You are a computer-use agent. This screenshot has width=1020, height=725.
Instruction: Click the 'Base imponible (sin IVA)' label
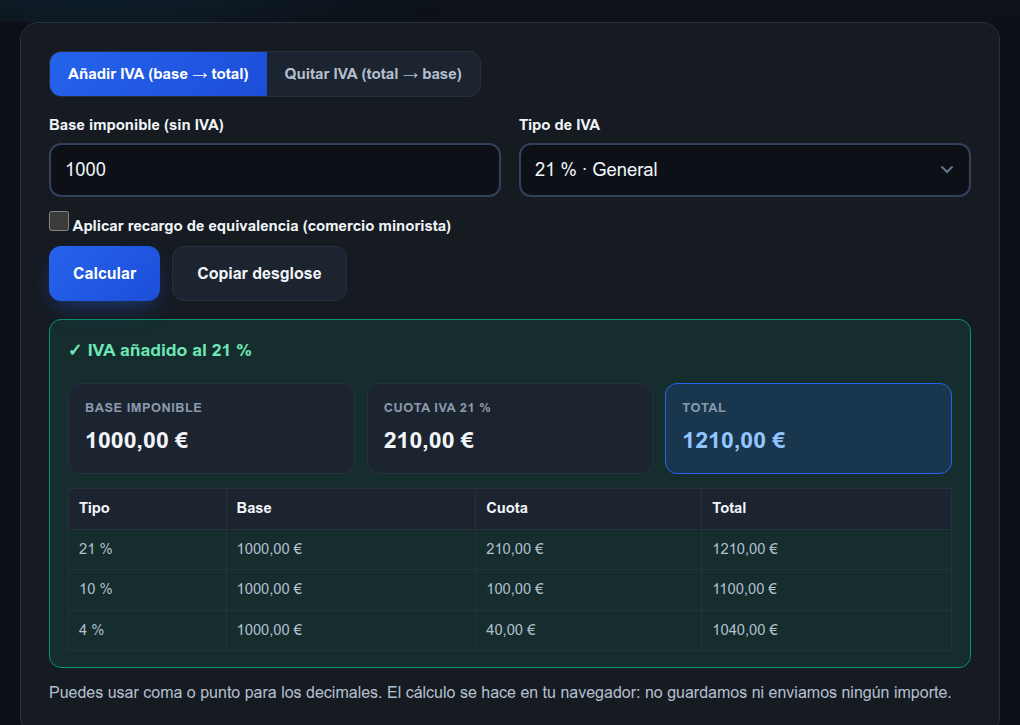tap(137, 125)
